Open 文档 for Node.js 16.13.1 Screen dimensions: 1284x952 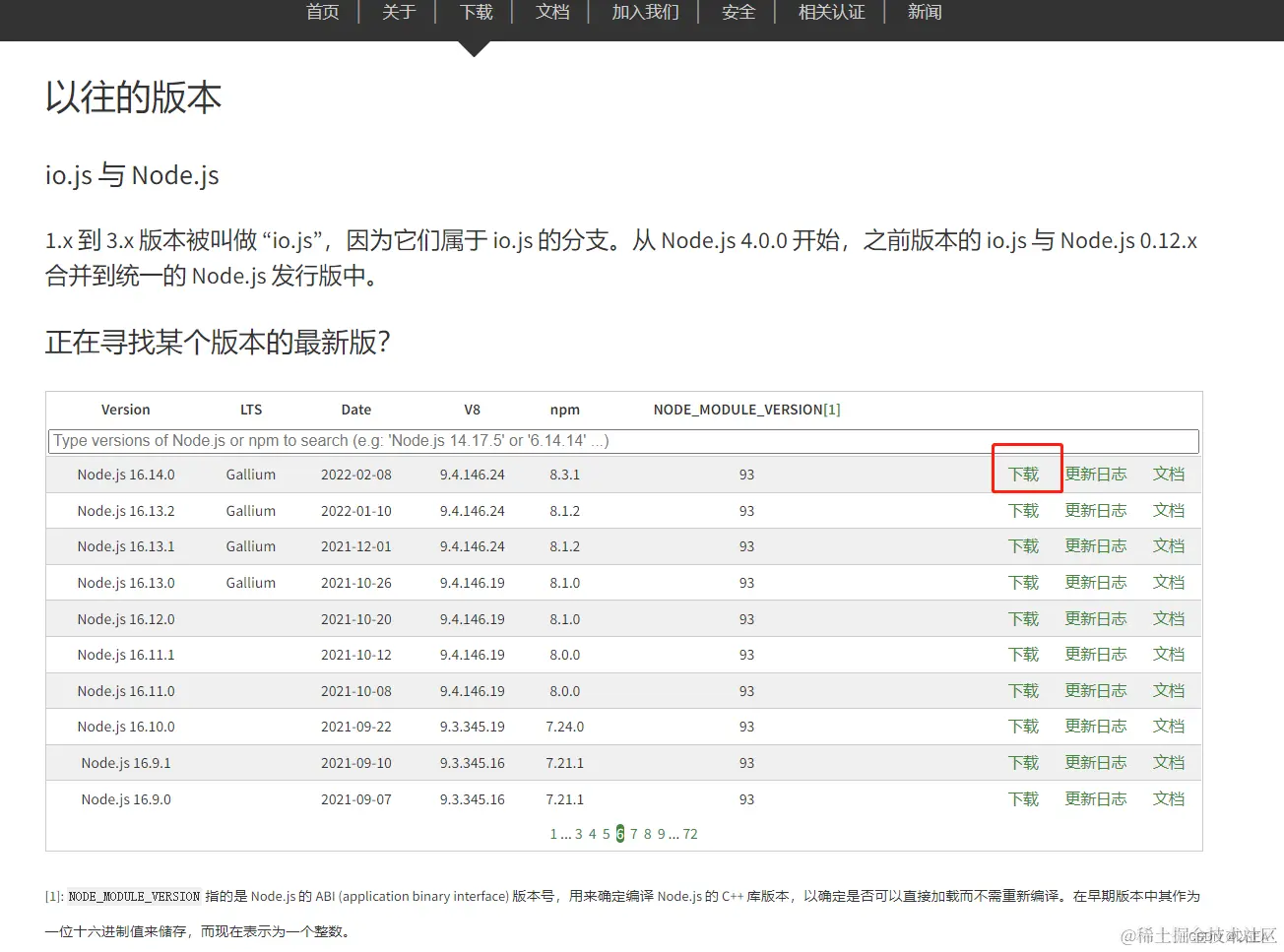1169,546
